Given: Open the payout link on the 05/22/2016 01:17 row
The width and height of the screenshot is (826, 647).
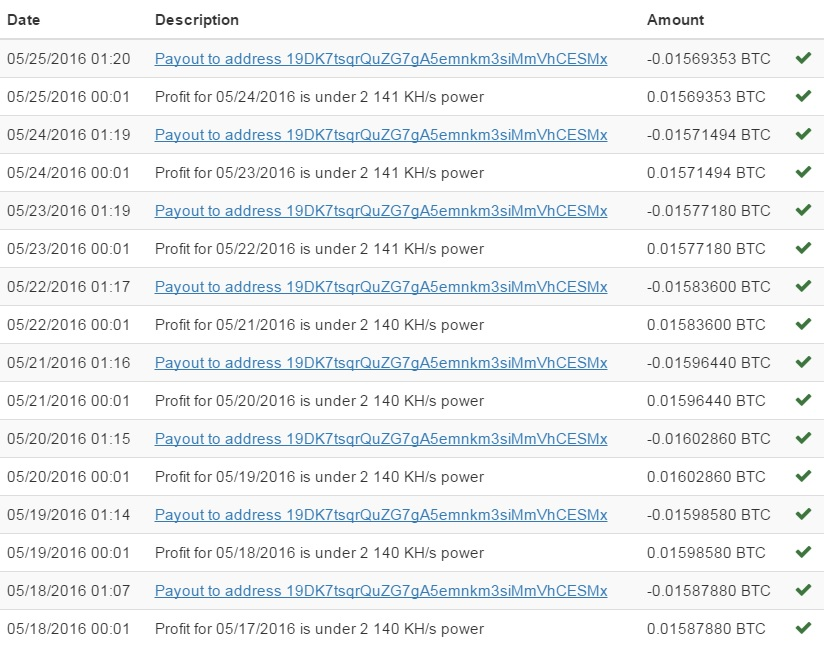Looking at the screenshot, I should pyautogui.click(x=381, y=287).
